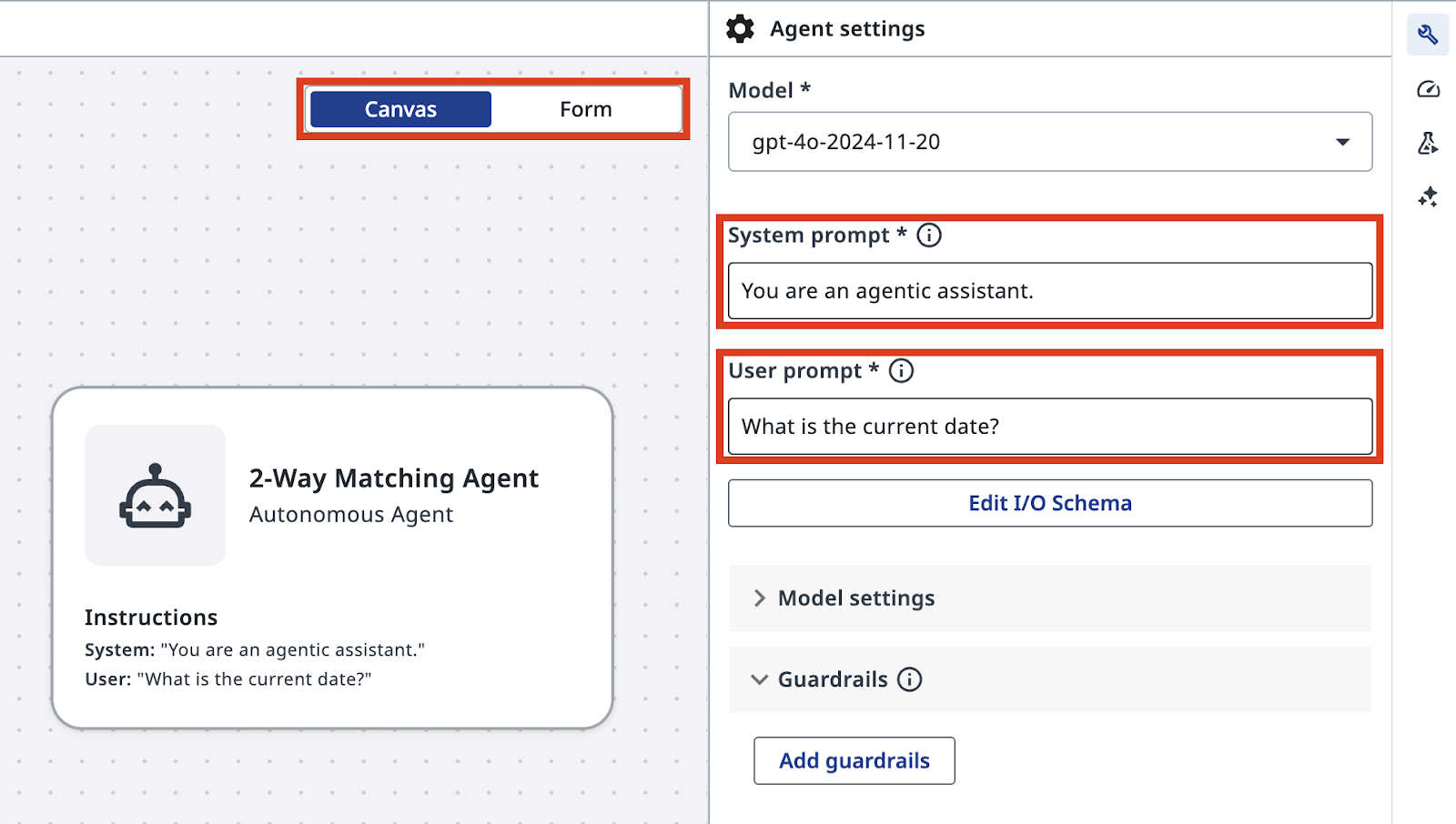Viewport: 1456px width, 824px height.
Task: Click the Model field label
Action: (769, 91)
